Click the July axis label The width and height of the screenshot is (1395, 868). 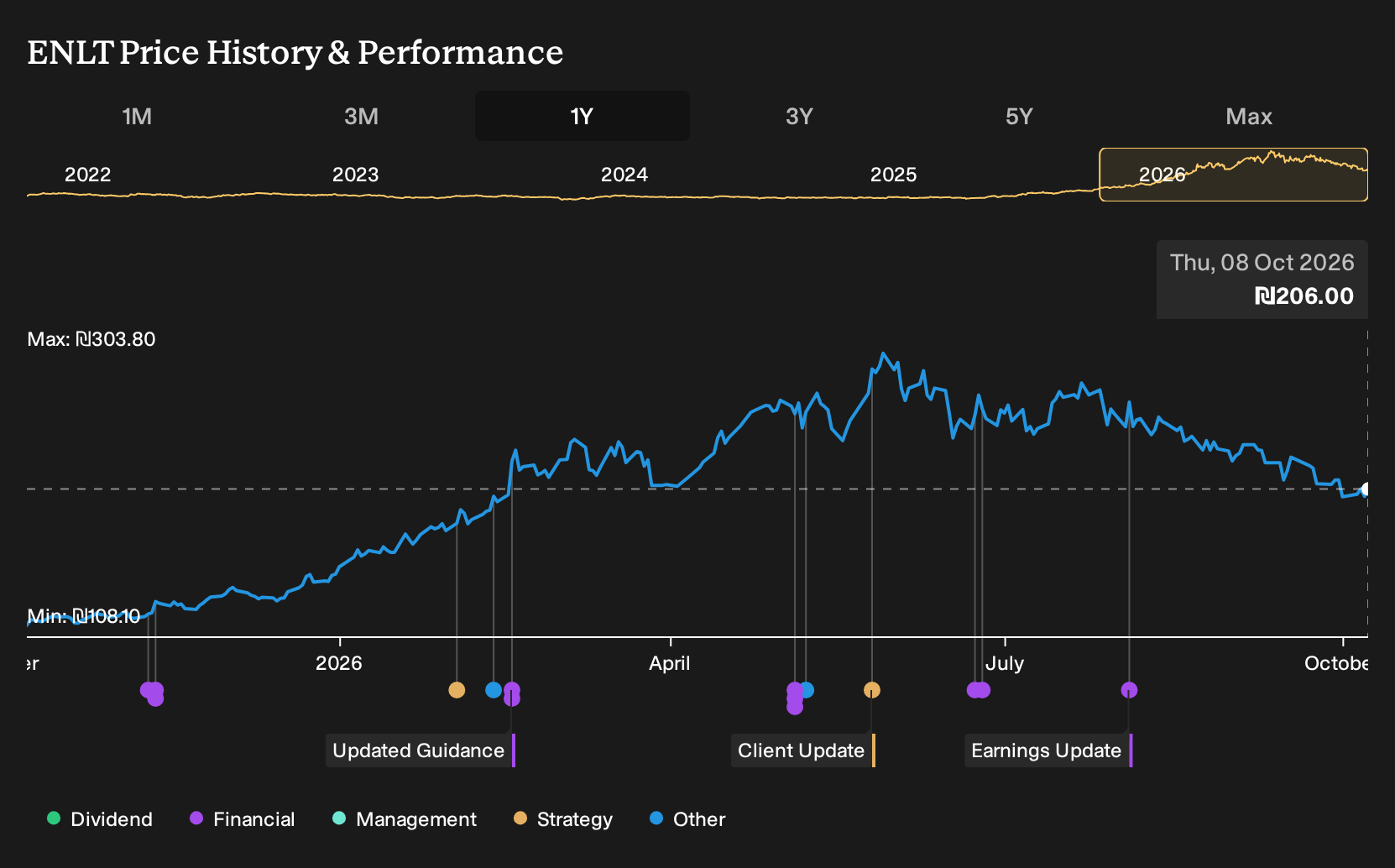[x=1005, y=663]
